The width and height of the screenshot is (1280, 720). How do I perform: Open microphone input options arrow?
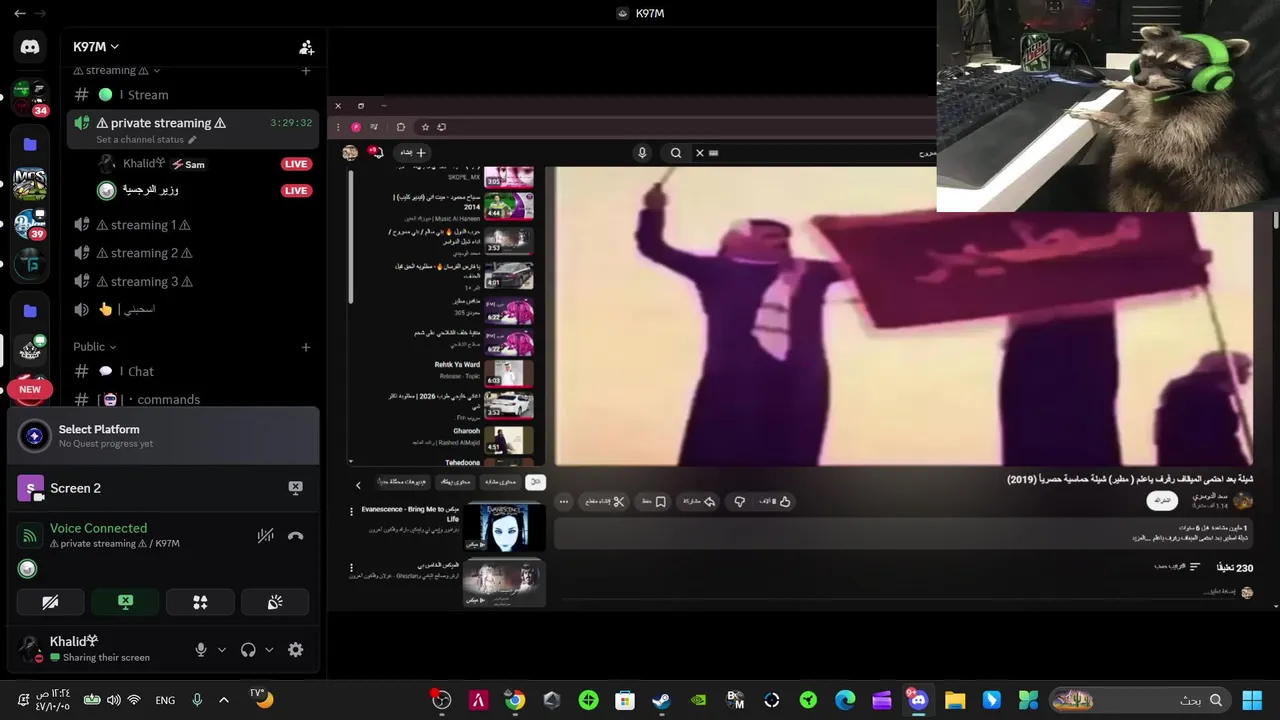pos(222,650)
